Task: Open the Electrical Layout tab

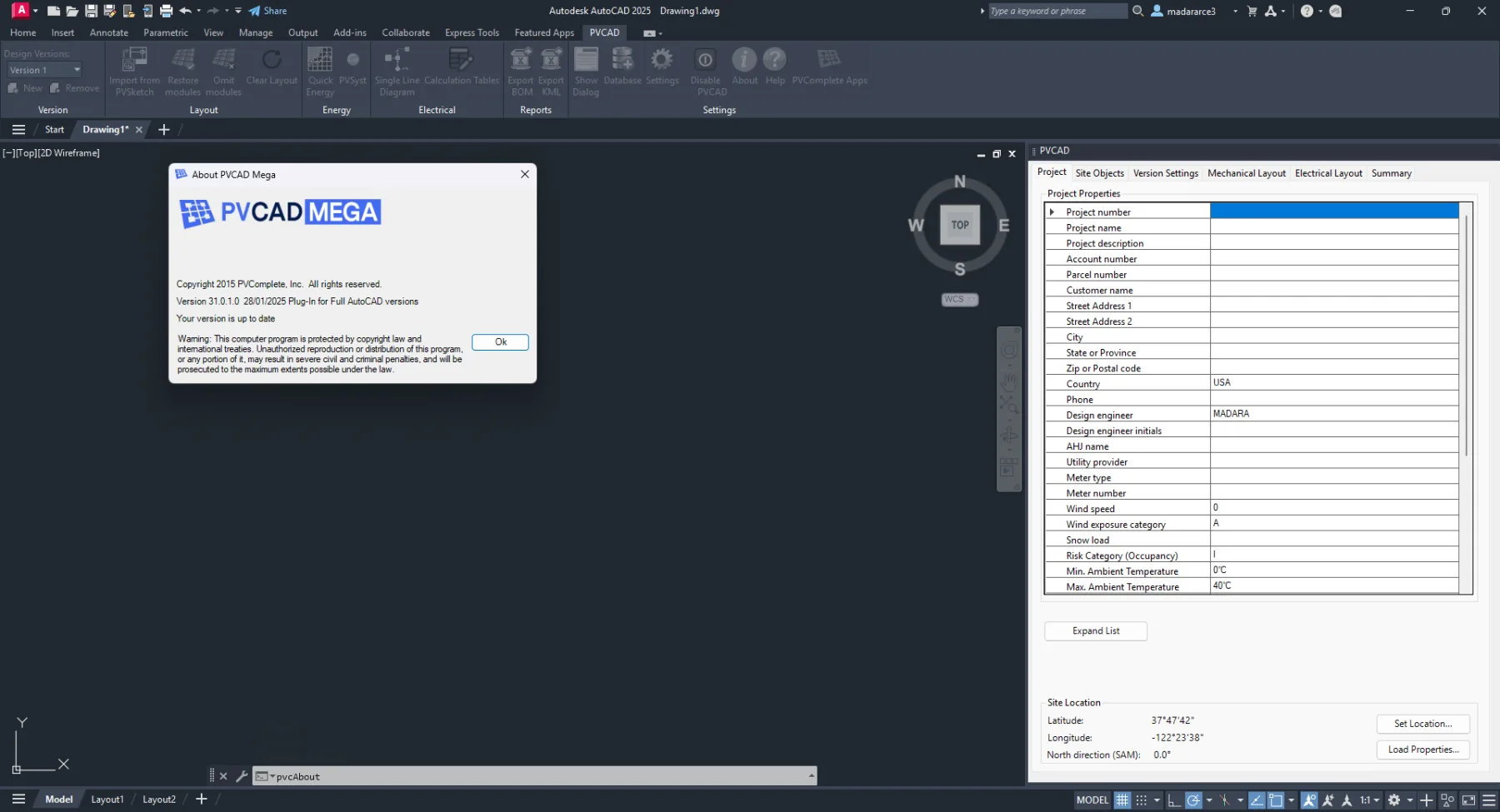Action: (x=1328, y=173)
